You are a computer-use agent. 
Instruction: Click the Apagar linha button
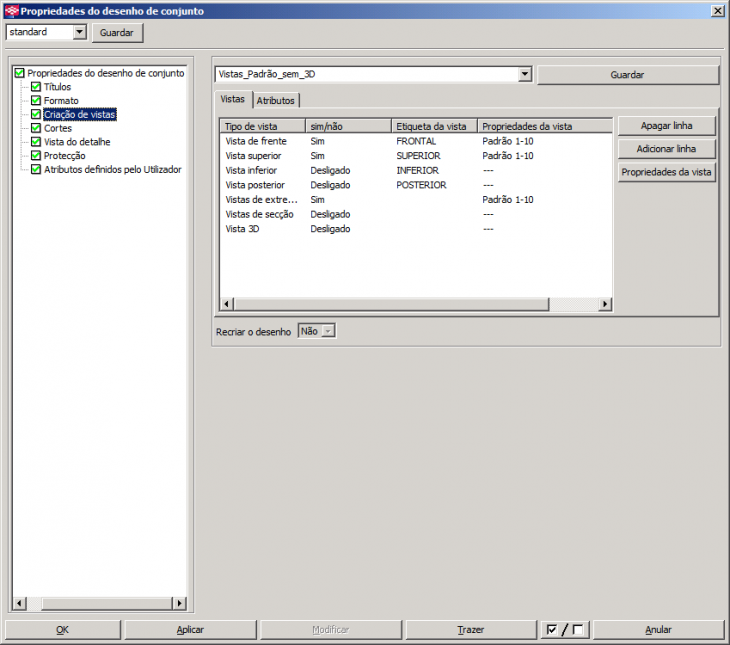pyautogui.click(x=667, y=126)
